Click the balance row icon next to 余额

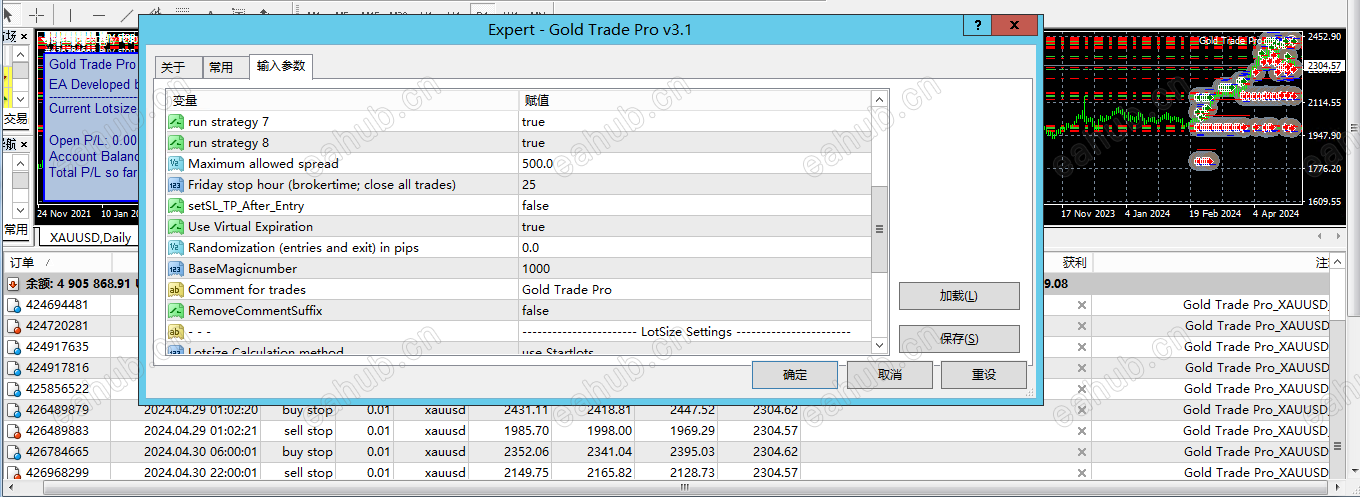pyautogui.click(x=14, y=284)
